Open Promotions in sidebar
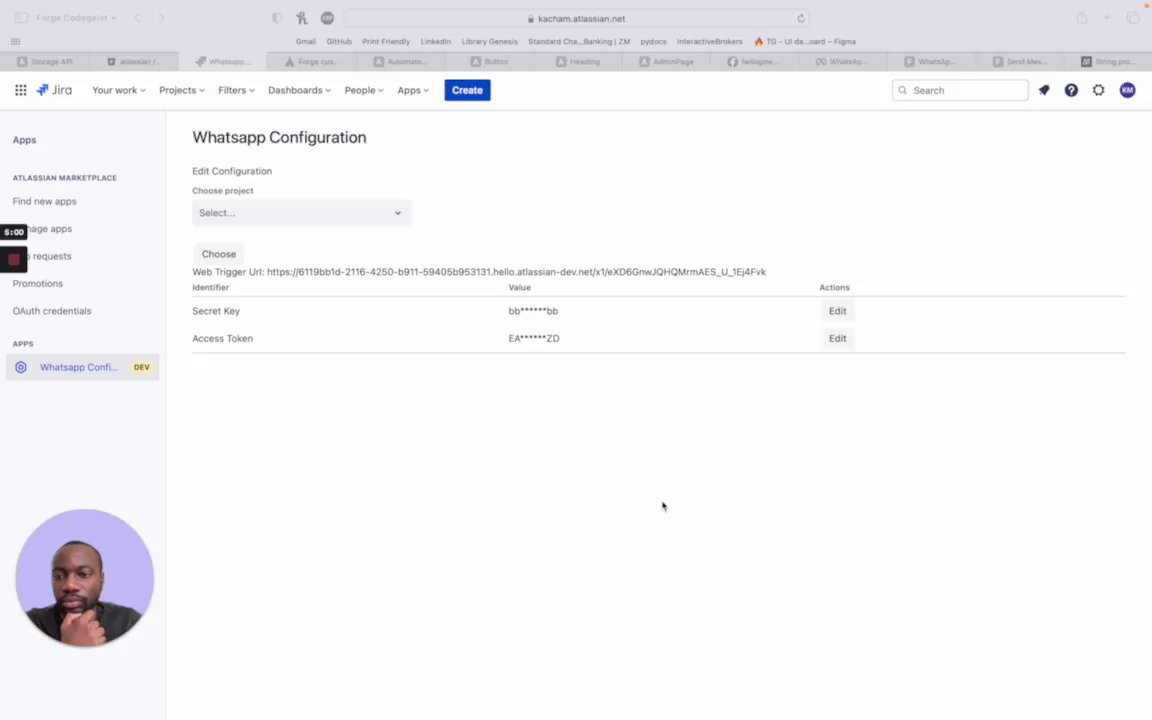The image size is (1152, 720). tap(37, 284)
